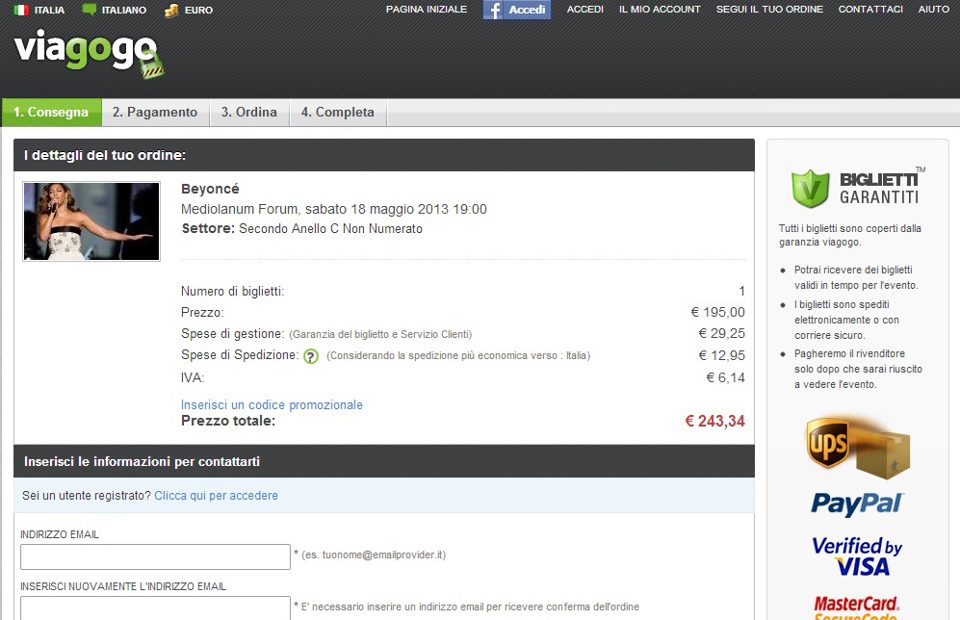Click the MasterCard SecureCode logo
The image size is (960, 620).
pyautogui.click(x=857, y=608)
